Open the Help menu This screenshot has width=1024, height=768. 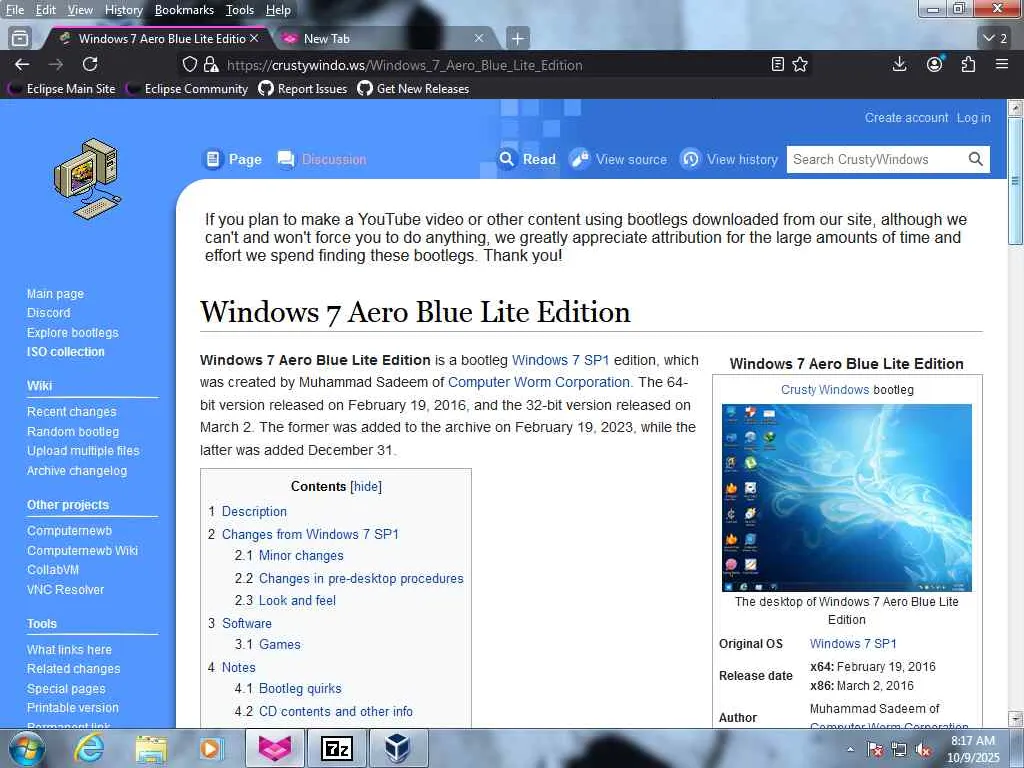click(278, 10)
